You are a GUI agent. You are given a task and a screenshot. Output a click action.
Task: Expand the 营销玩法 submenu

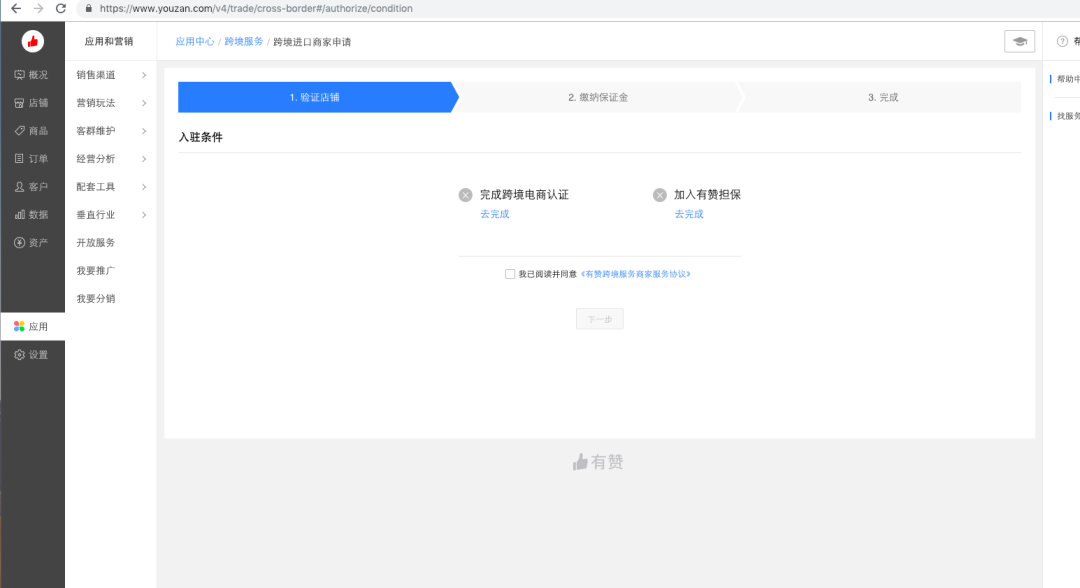click(111, 103)
